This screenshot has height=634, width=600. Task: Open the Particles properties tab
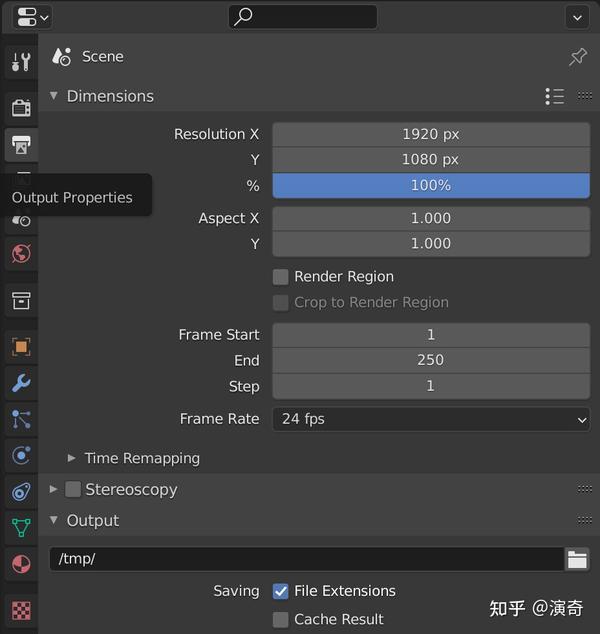(20, 419)
